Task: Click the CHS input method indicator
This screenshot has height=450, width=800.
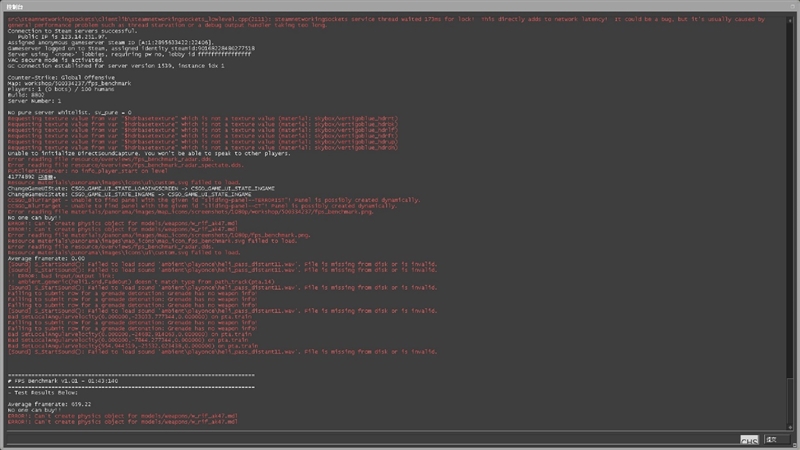Action: (x=749, y=440)
